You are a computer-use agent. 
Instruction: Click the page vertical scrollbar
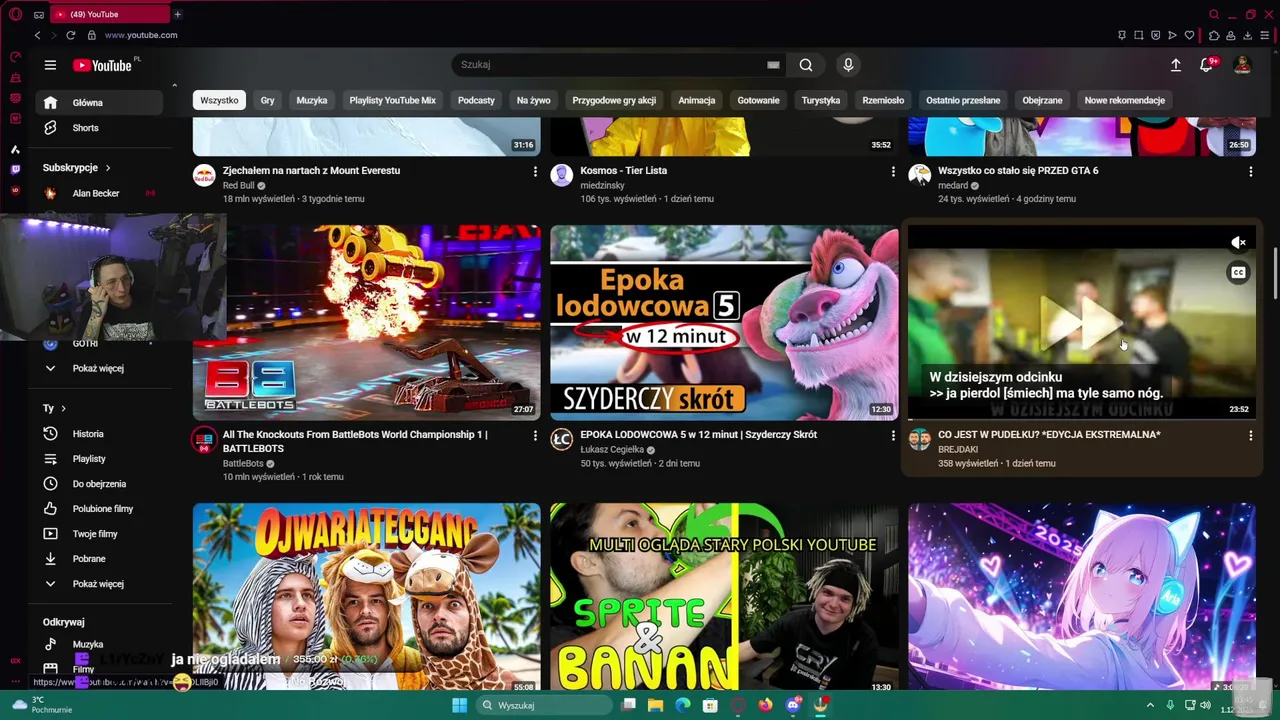tap(1275, 272)
